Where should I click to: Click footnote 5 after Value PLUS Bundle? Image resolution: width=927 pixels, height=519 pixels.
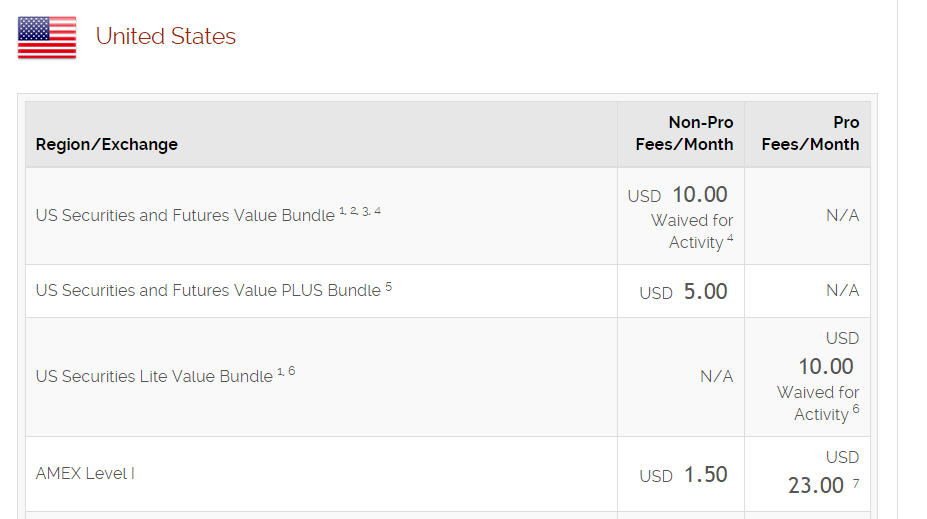point(388,287)
